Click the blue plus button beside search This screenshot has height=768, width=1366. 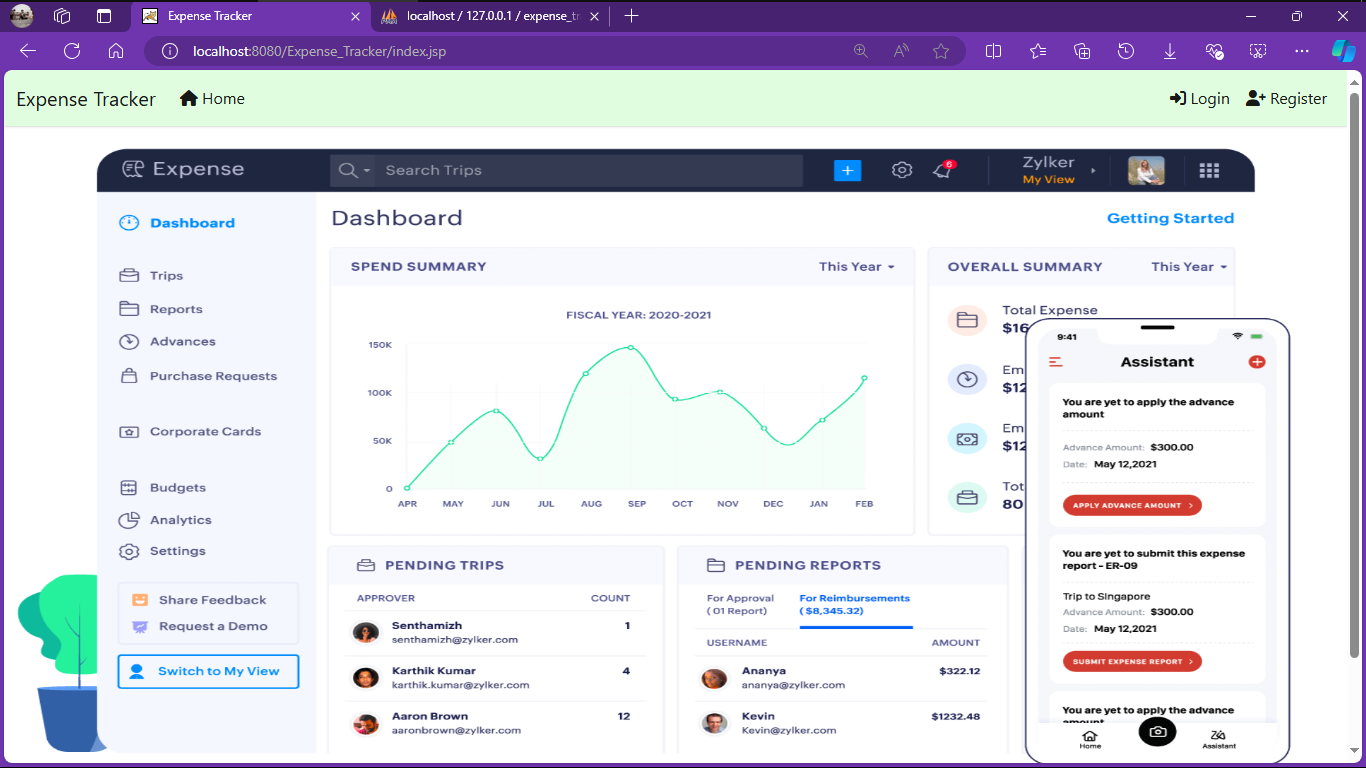tap(847, 171)
